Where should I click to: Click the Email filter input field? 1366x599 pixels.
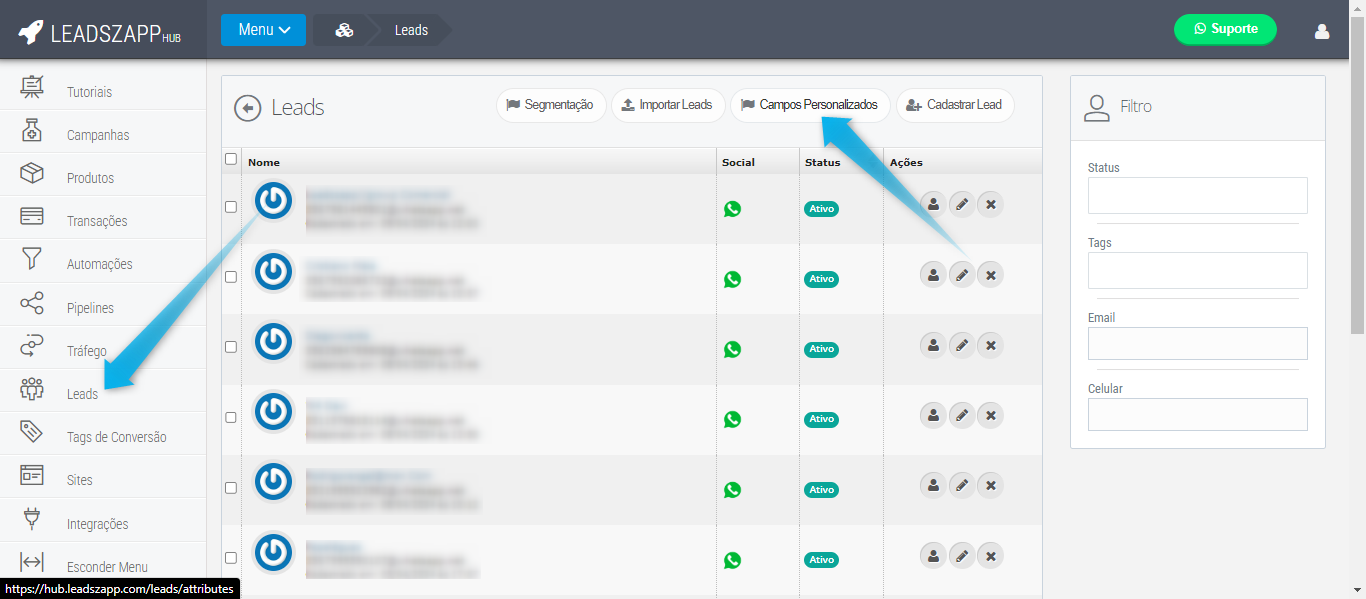(1197, 343)
